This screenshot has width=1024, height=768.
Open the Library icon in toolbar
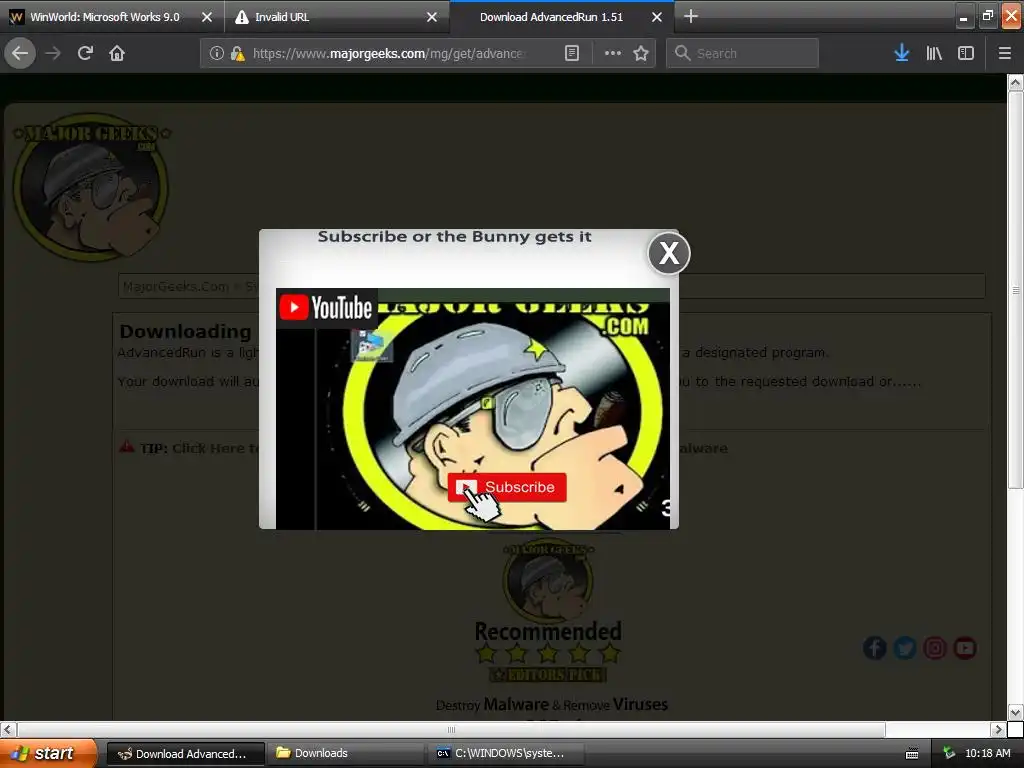pyautogui.click(x=934, y=53)
